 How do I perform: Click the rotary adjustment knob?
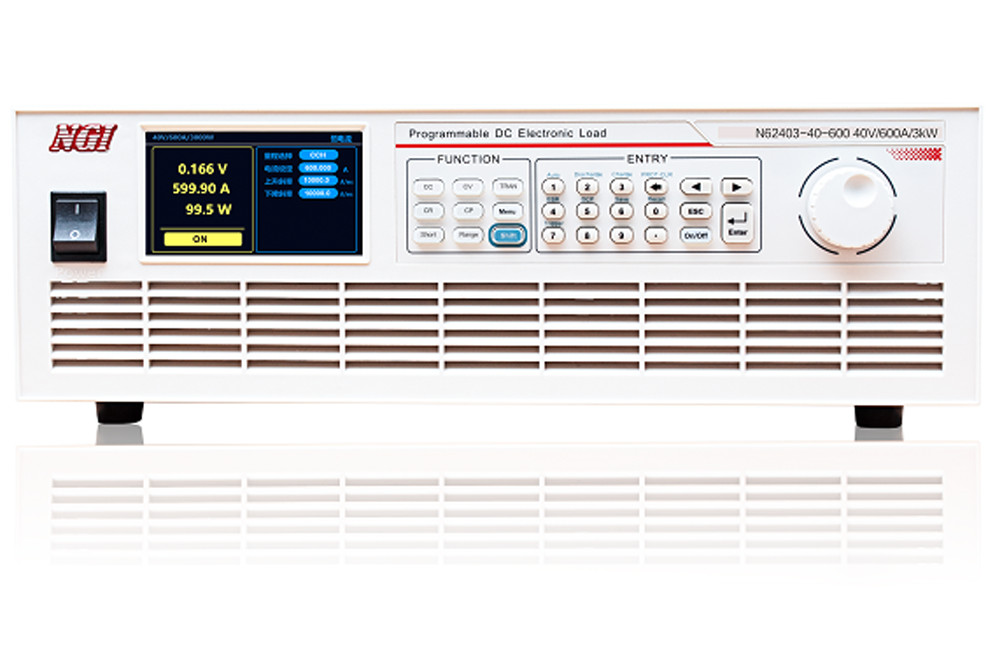click(848, 206)
